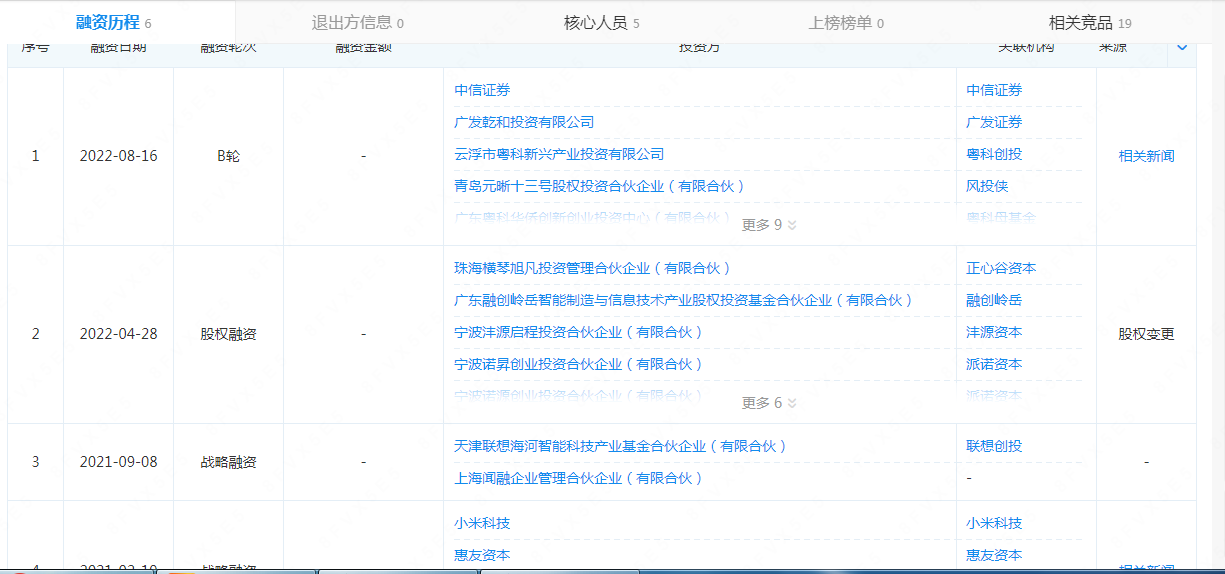Open related institution 派诺资本
Image resolution: width=1225 pixels, height=574 pixels.
point(994,364)
